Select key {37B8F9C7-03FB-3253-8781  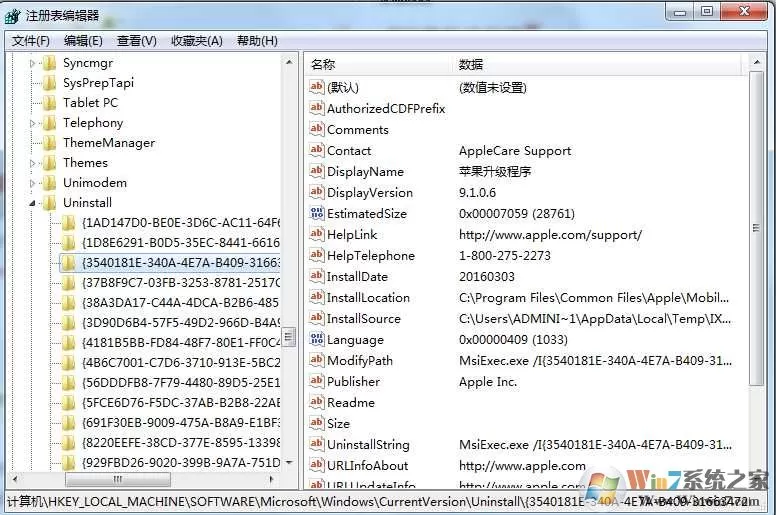tap(180, 282)
